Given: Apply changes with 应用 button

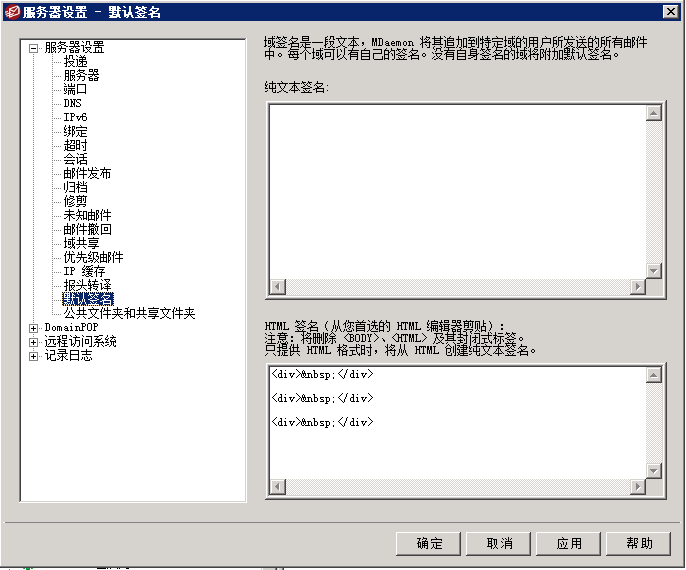Looking at the screenshot, I should coord(569,543).
